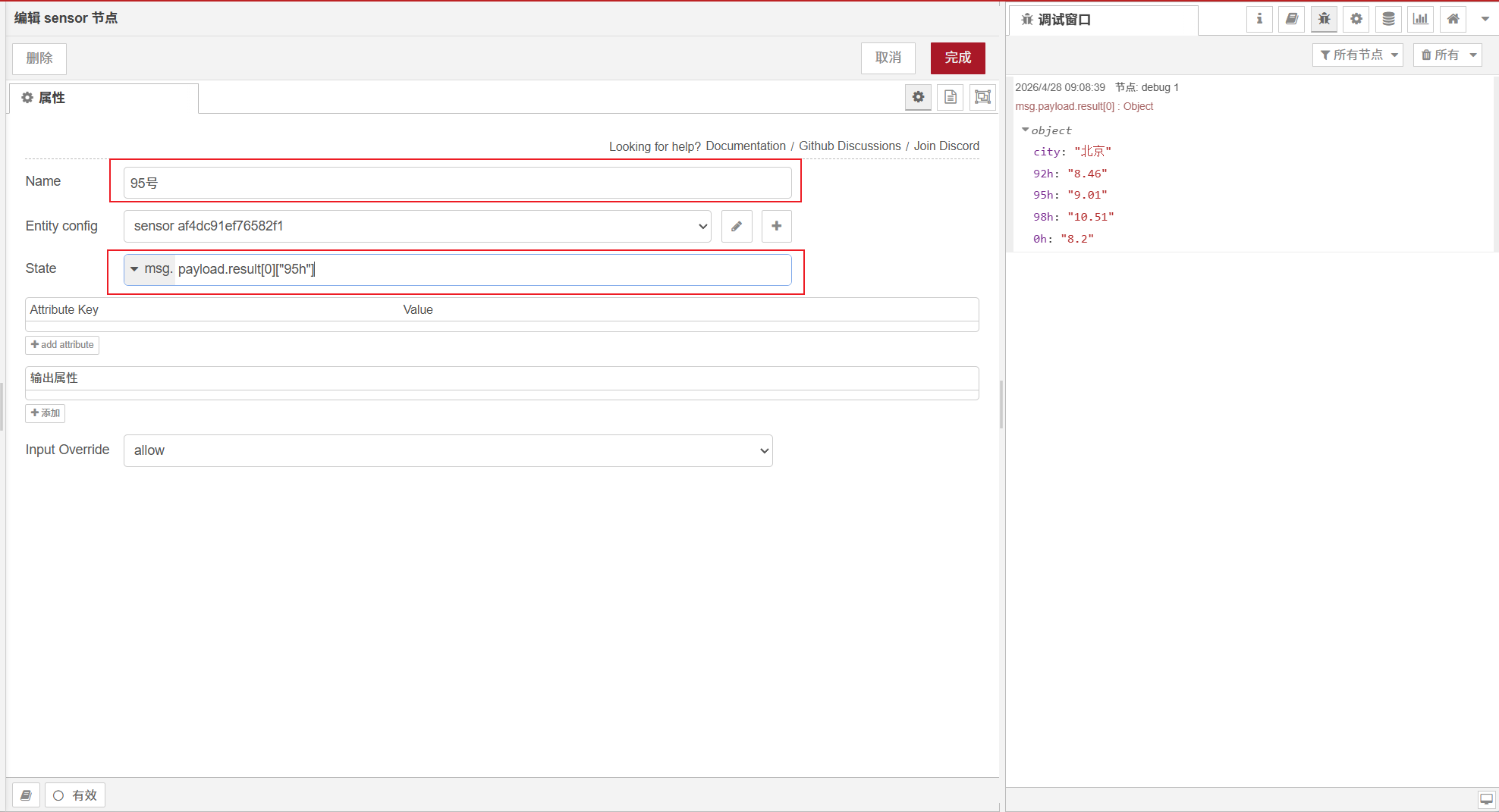Screen dimensions: 1499x812
Task: Click the 节点: debug 1 node label
Action: (x=1147, y=87)
